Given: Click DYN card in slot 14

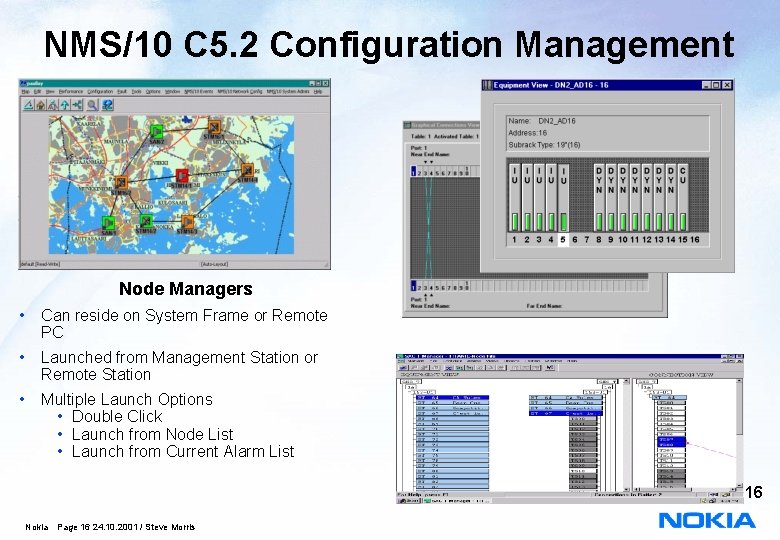Looking at the screenshot, I should (671, 197).
